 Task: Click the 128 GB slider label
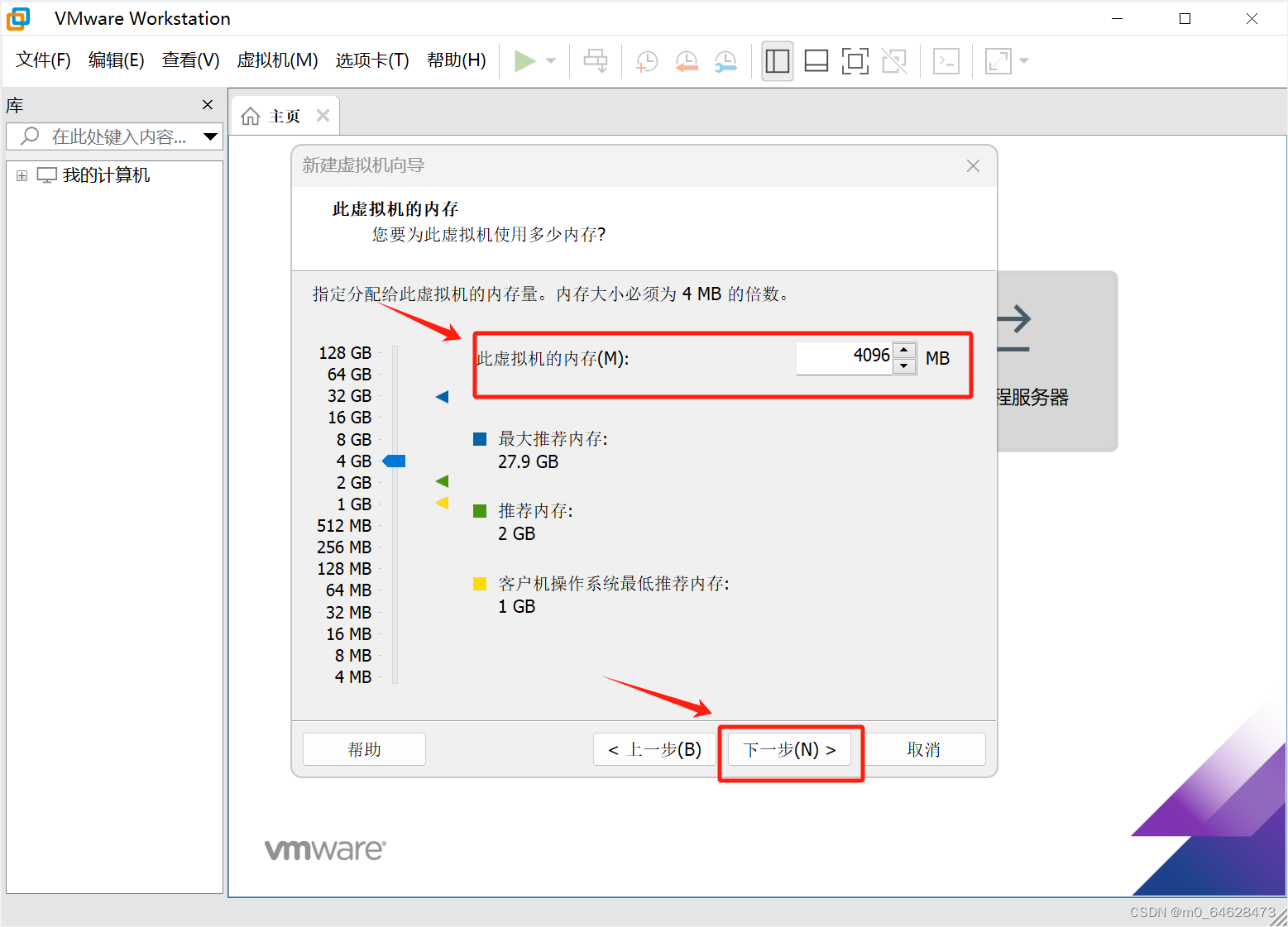345,353
